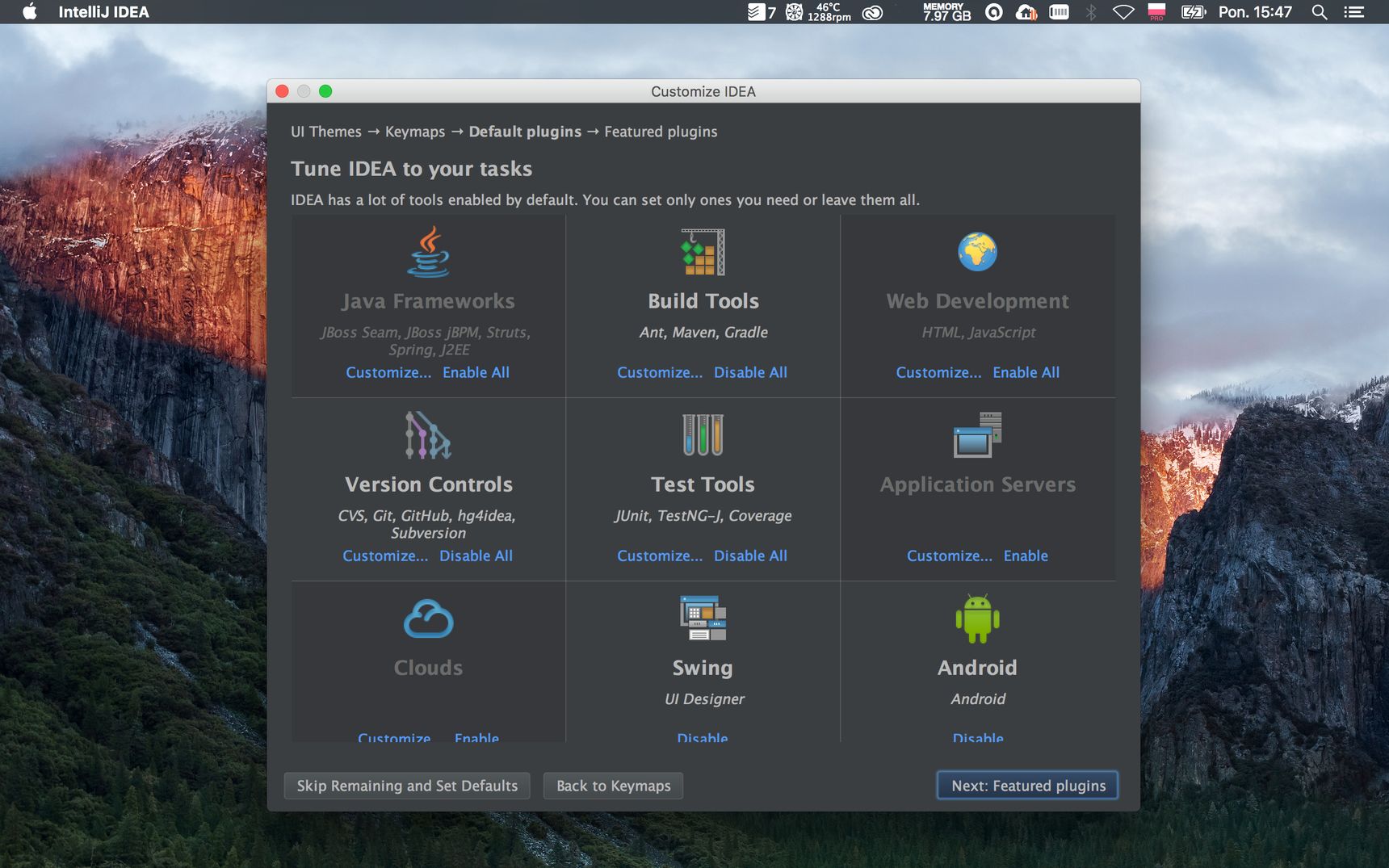Disable the Swing UI Designer plugin

703,736
